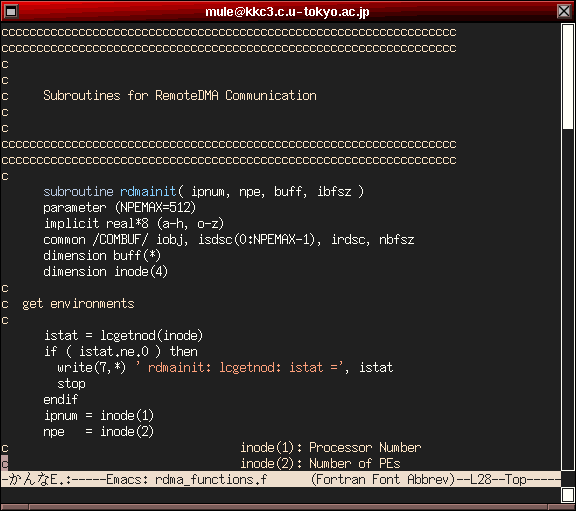Screen dimensions: 576x511
Task: Close the mule@kkc3 Emacs window
Action: click(564, 11)
